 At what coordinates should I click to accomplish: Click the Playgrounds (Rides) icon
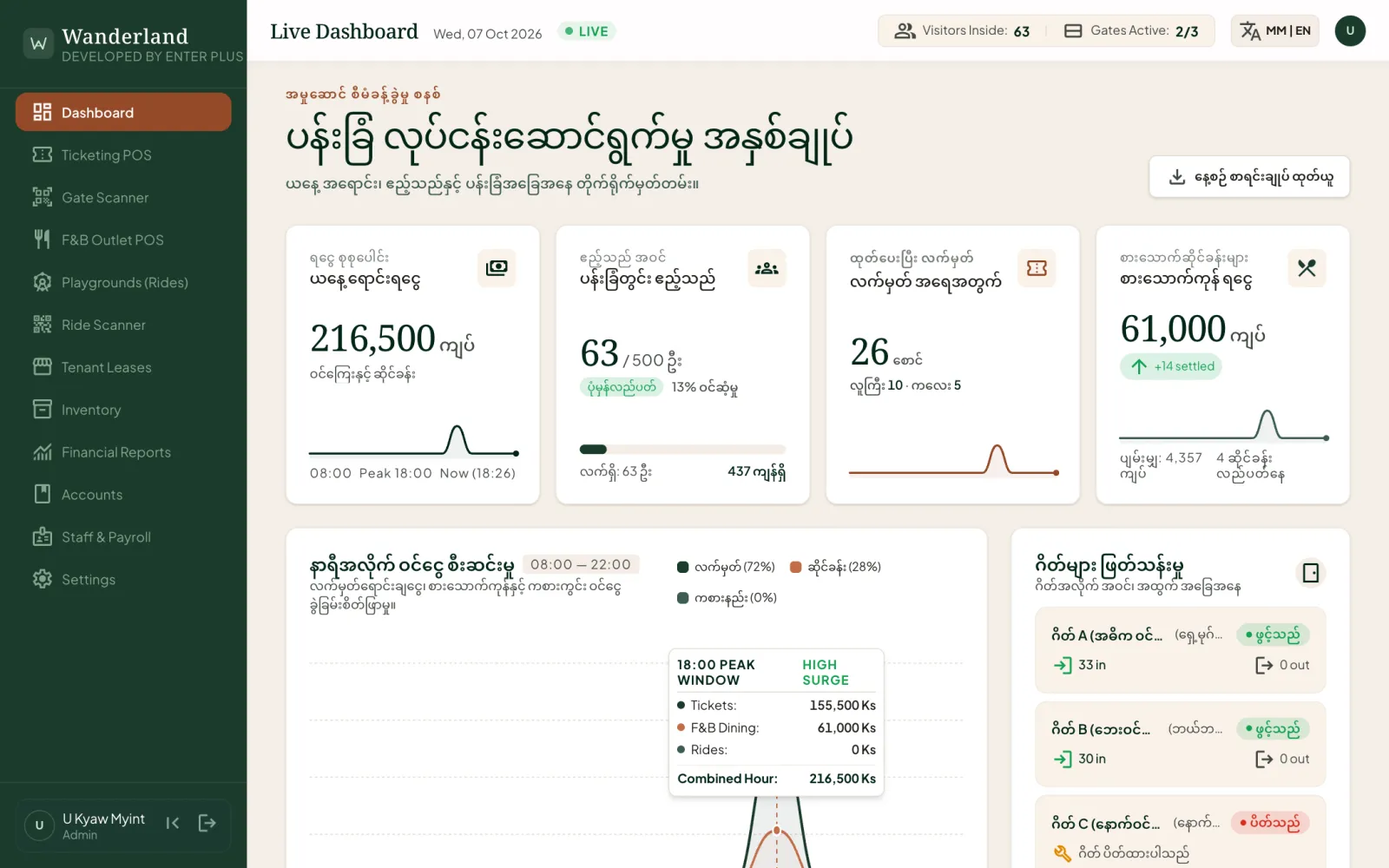click(x=42, y=282)
